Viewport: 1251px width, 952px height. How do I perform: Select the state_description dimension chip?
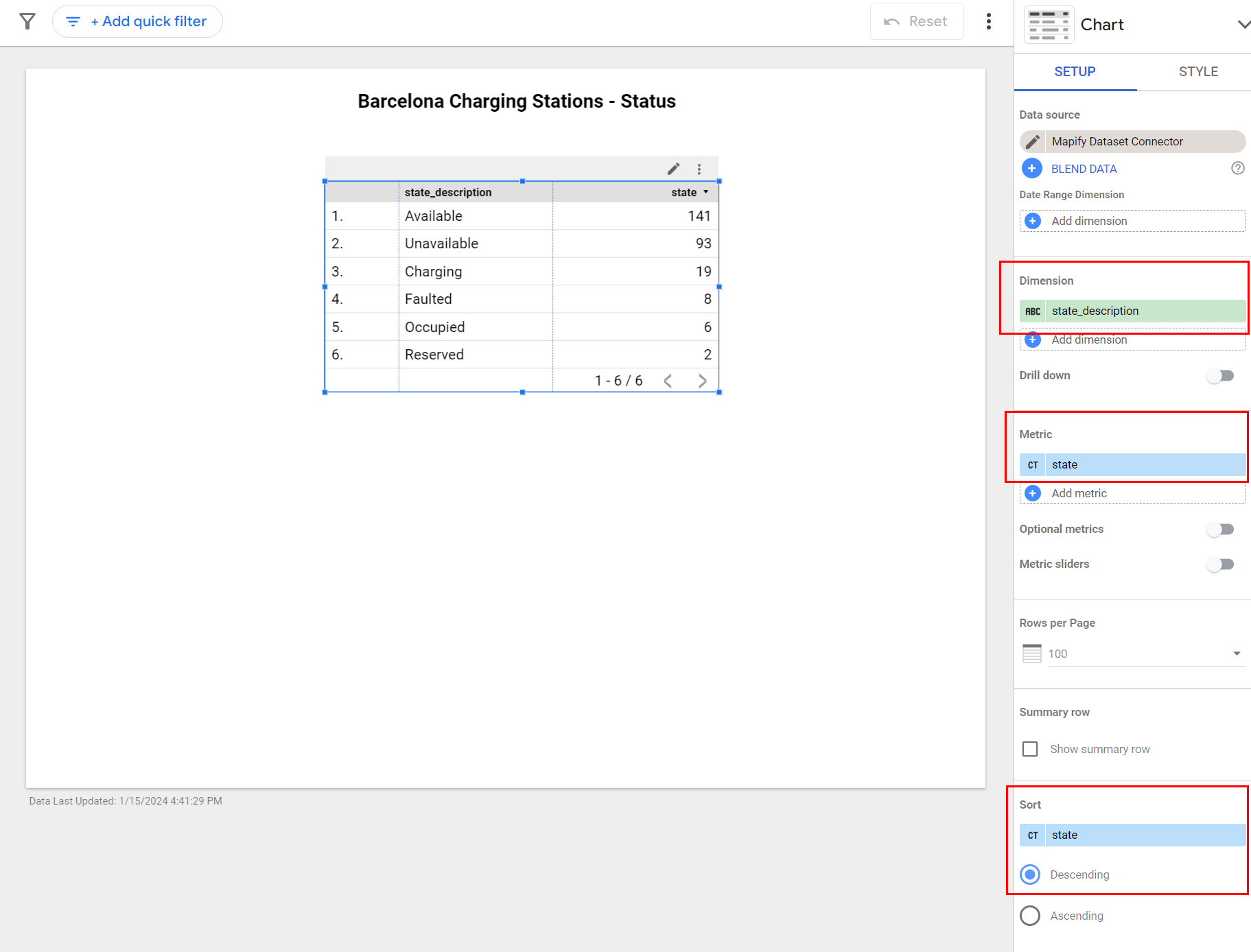1132,311
